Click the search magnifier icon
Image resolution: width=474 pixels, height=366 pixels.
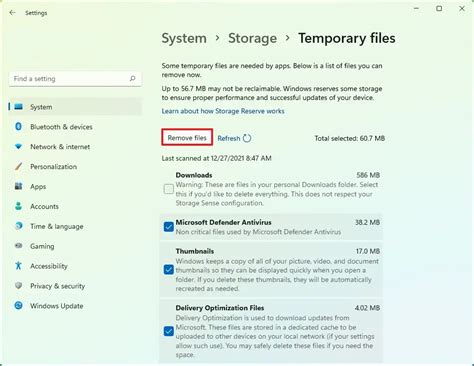click(132, 79)
